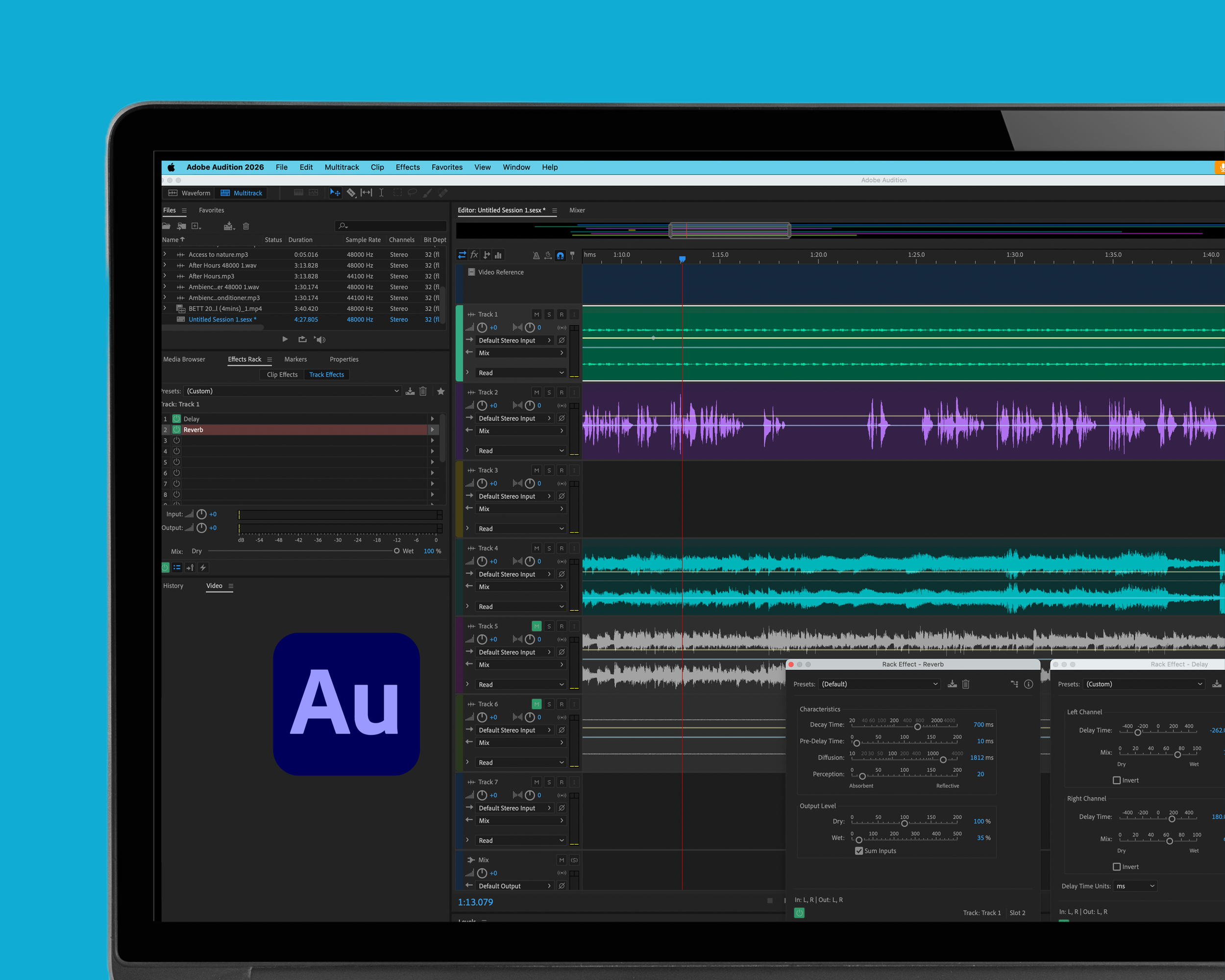
Task: Save effects rack preset icon
Action: point(410,391)
